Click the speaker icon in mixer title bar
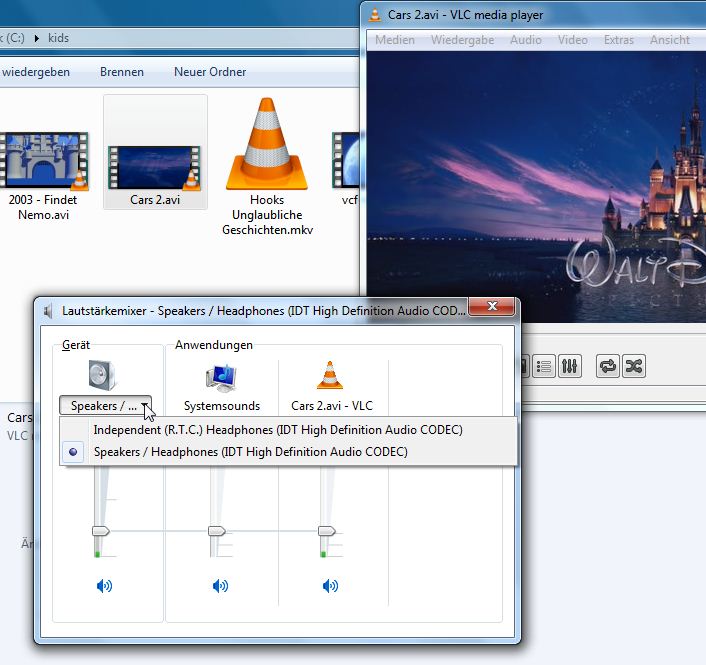This screenshot has width=706, height=665. (x=49, y=311)
